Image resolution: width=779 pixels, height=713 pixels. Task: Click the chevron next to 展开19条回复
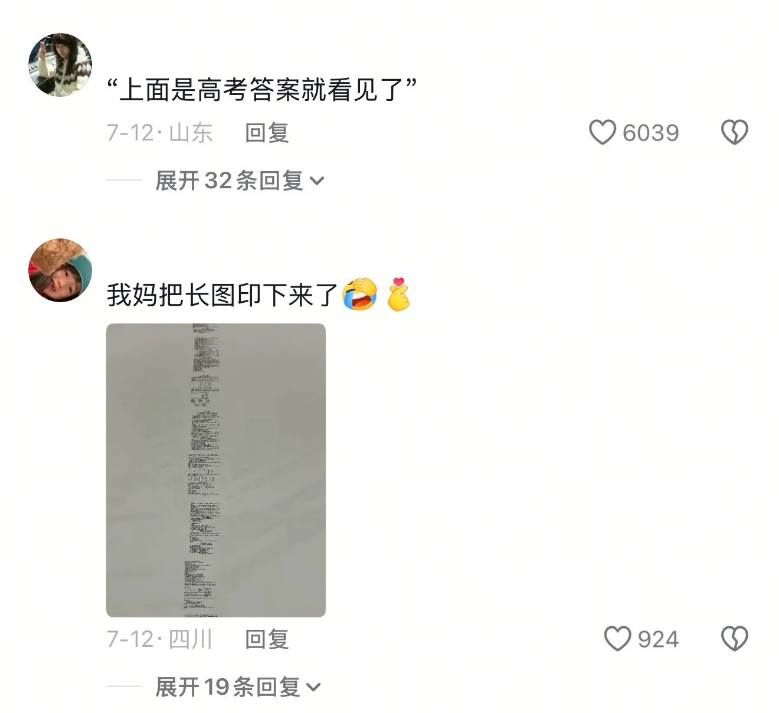click(313, 687)
